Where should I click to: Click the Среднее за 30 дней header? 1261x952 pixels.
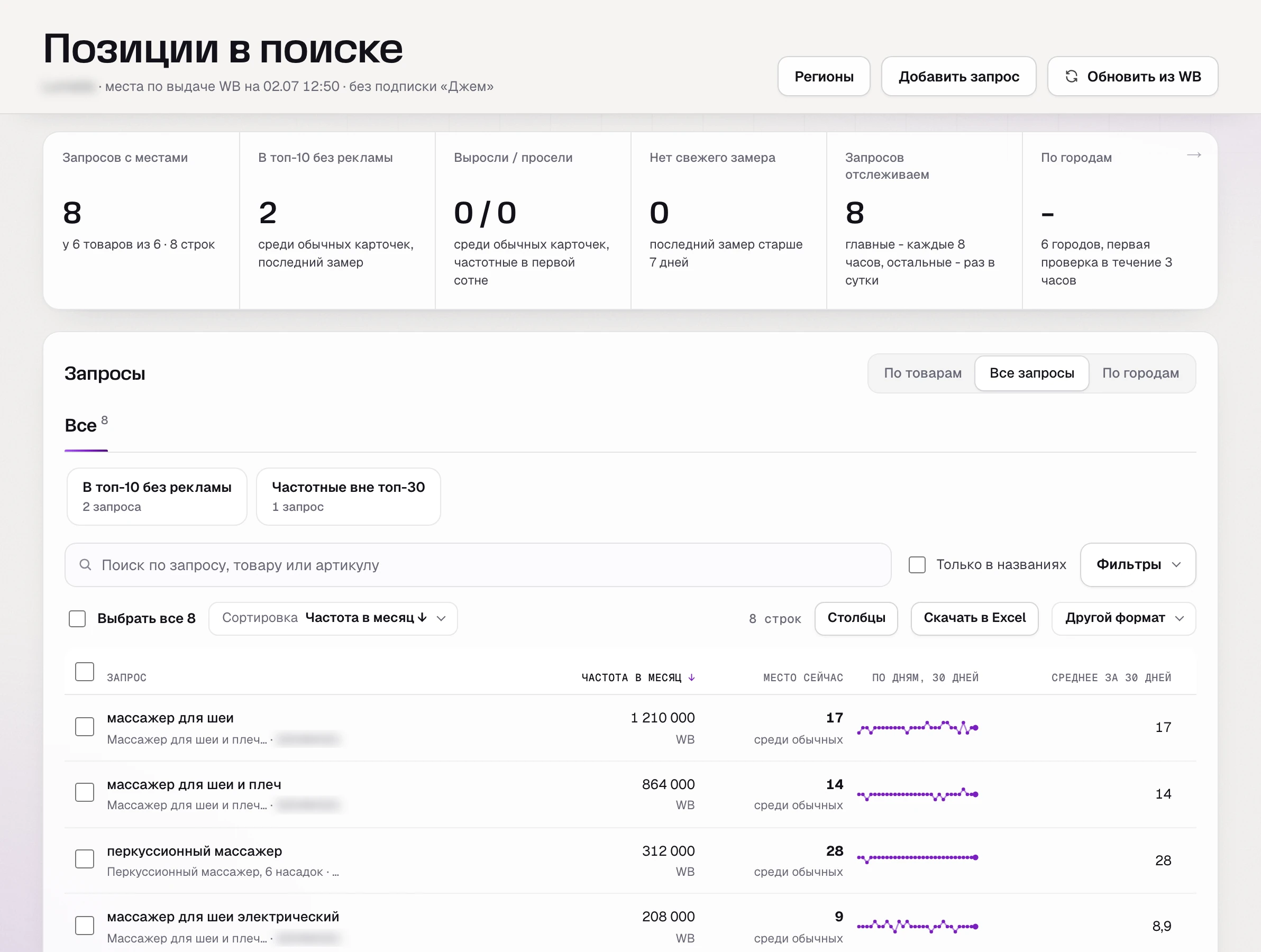(x=1111, y=678)
